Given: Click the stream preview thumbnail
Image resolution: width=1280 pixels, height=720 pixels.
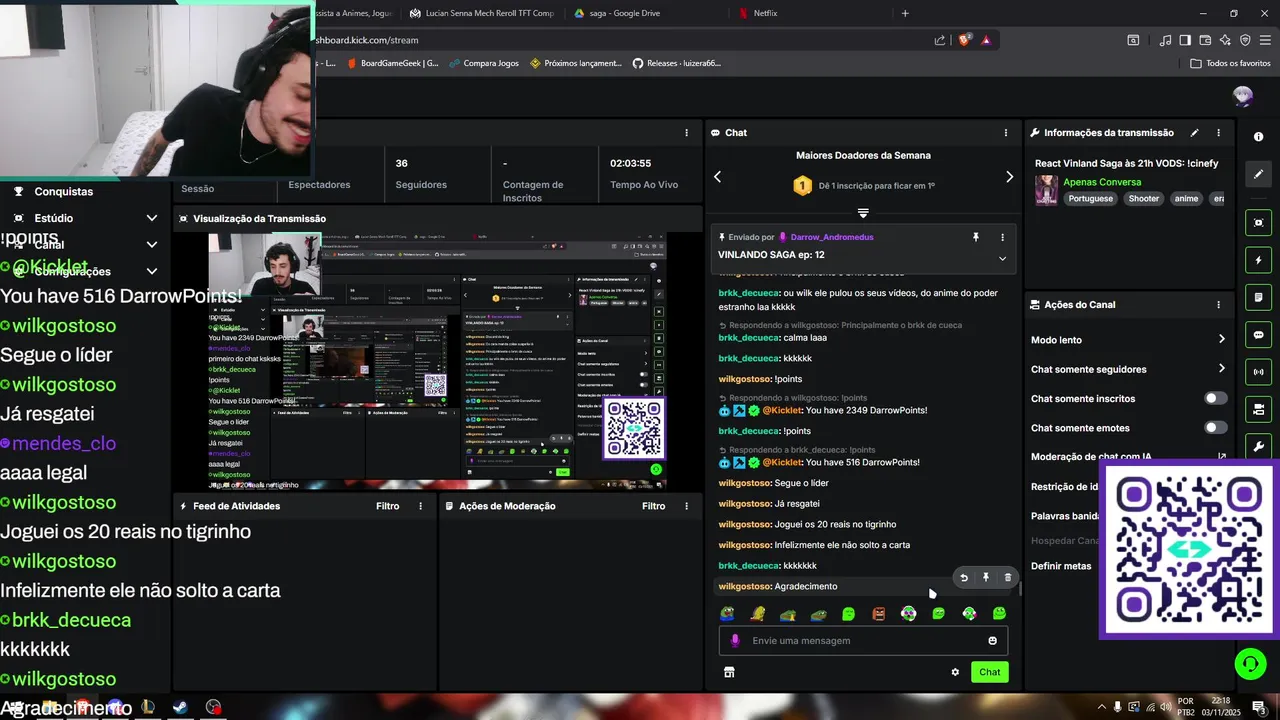Looking at the screenshot, I should [438, 361].
